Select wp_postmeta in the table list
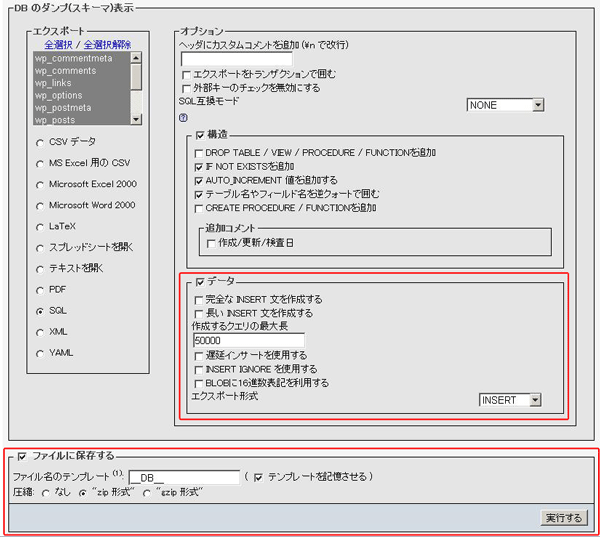This screenshot has height=537, width=600. tap(82, 108)
